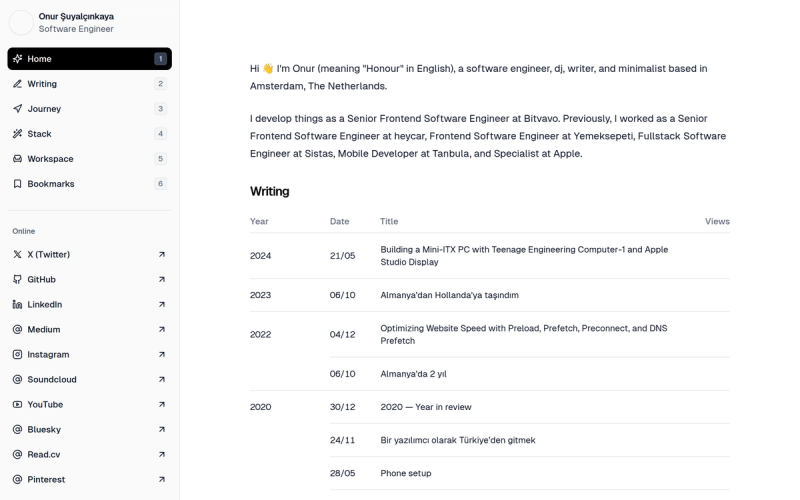The image size is (800, 500).
Task: Click the 21/05 date cell
Action: (342, 256)
